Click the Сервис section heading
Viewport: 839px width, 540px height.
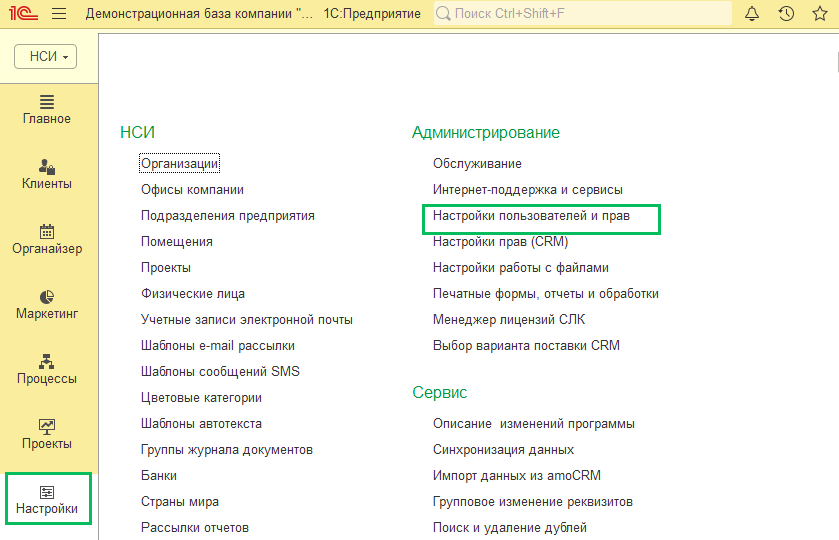click(440, 392)
